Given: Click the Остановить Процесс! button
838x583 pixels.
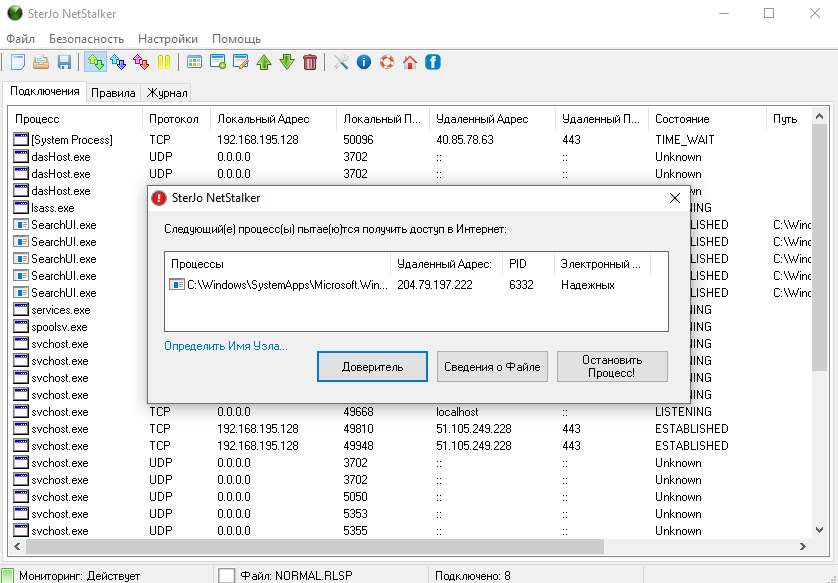Looking at the screenshot, I should point(612,367).
